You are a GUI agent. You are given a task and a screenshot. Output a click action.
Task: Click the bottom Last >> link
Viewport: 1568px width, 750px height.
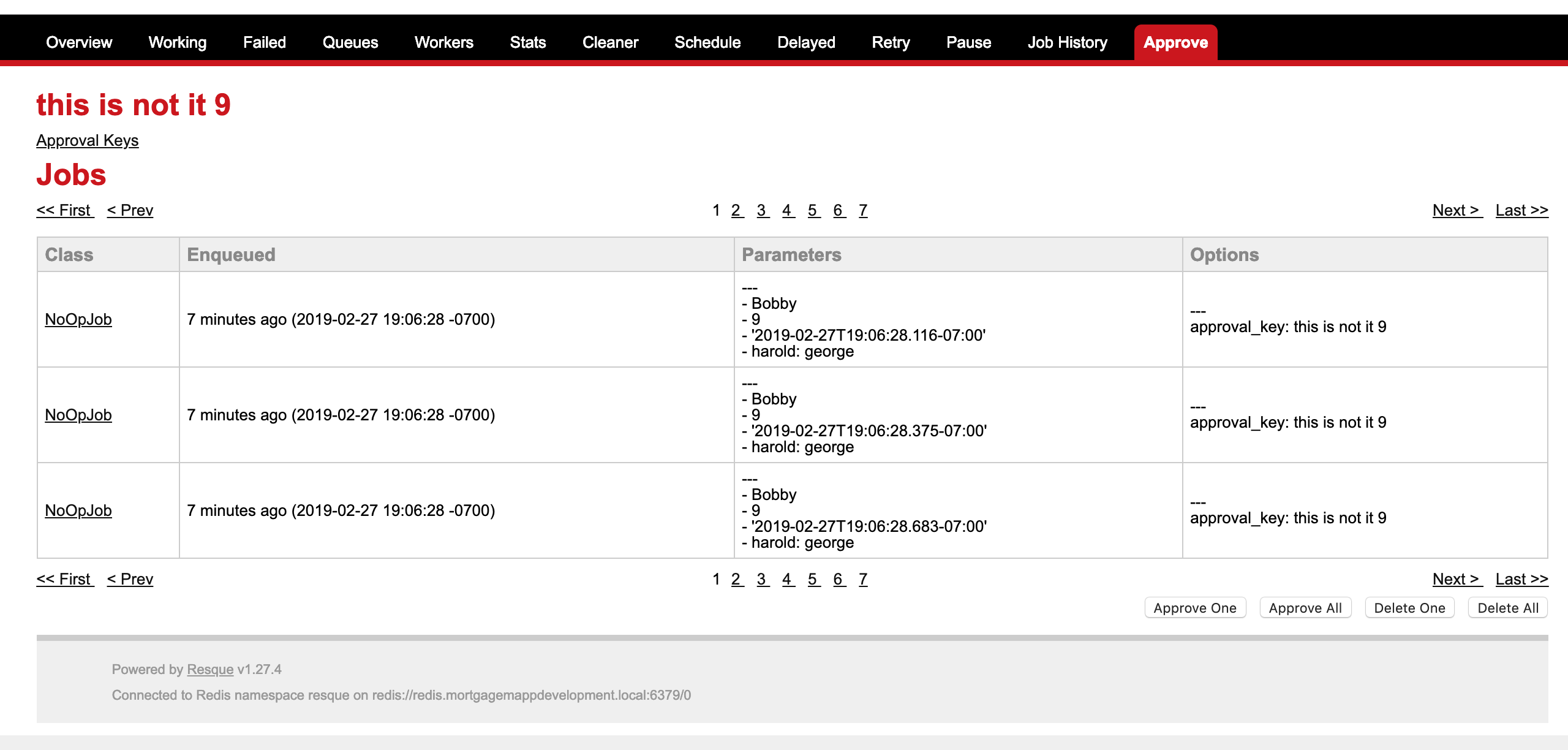(1521, 579)
